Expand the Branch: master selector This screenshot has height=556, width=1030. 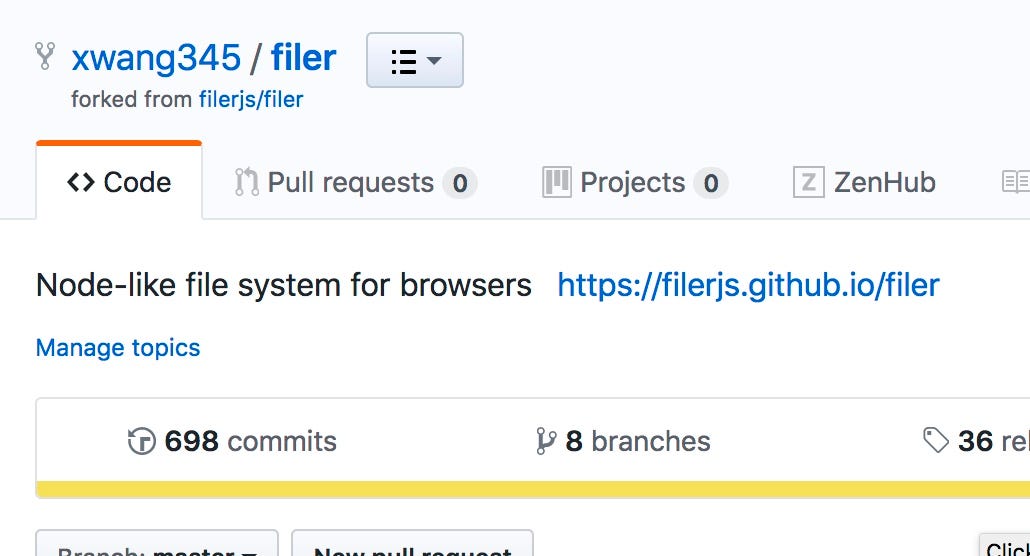(x=157, y=548)
